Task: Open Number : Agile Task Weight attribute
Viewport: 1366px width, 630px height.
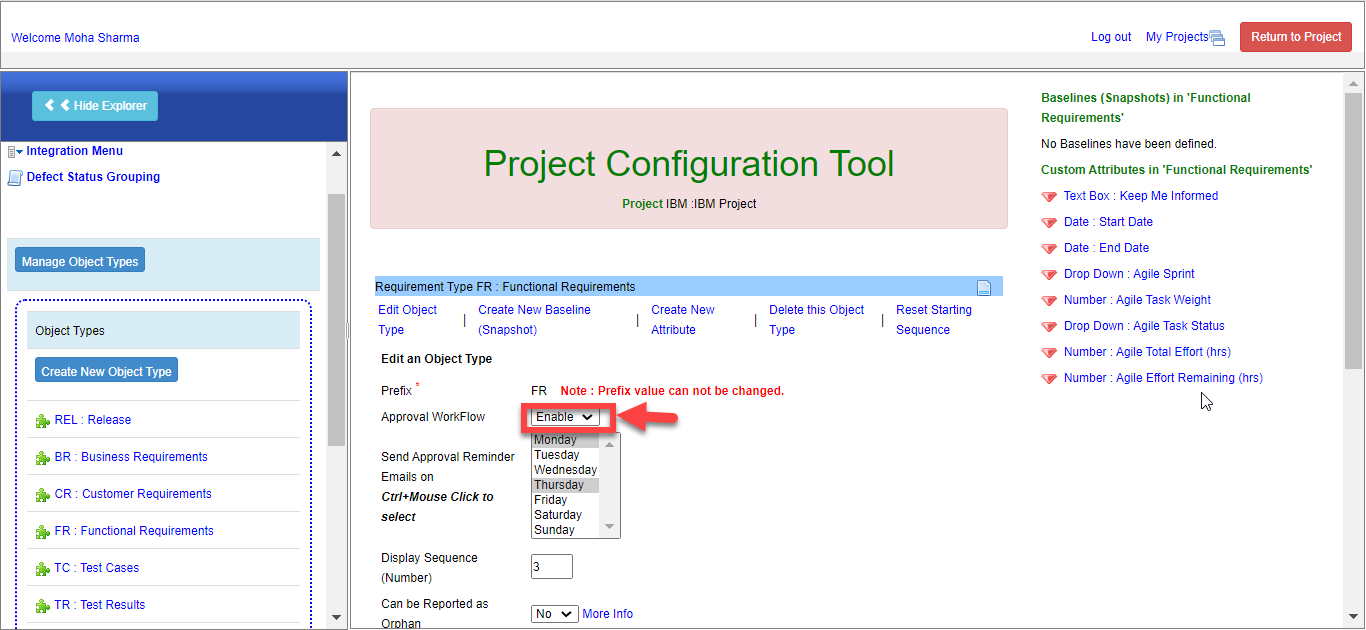Action: (1138, 300)
